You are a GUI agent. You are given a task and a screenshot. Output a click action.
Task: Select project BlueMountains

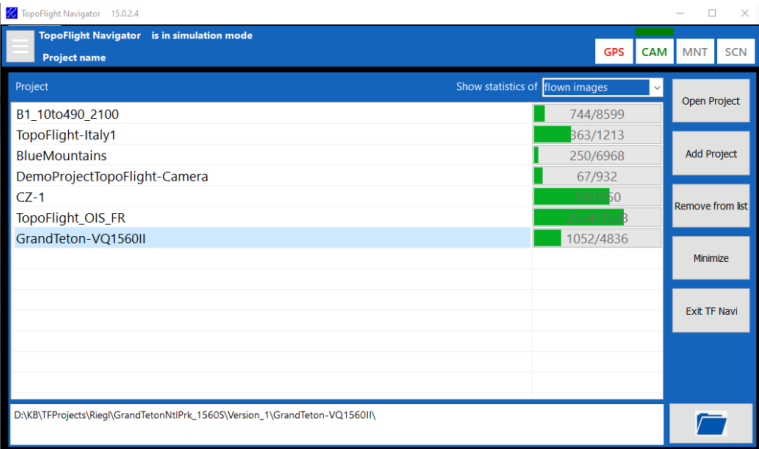(x=272, y=156)
